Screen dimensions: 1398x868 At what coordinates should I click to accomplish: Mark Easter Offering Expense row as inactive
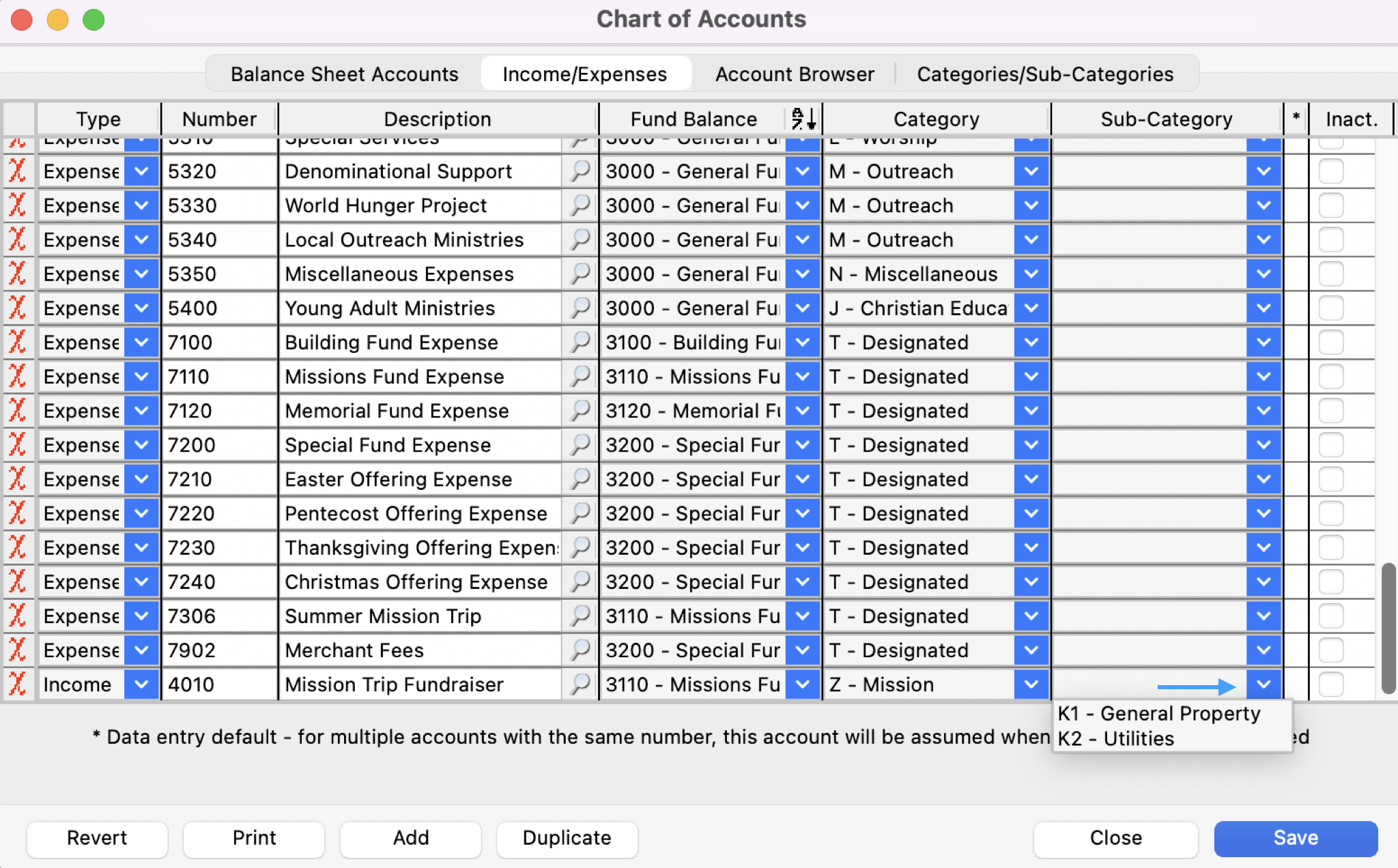[x=1330, y=479]
